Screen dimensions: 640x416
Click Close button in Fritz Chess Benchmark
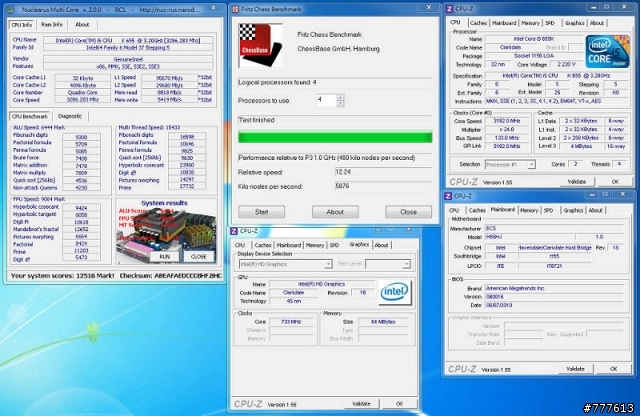[409, 212]
